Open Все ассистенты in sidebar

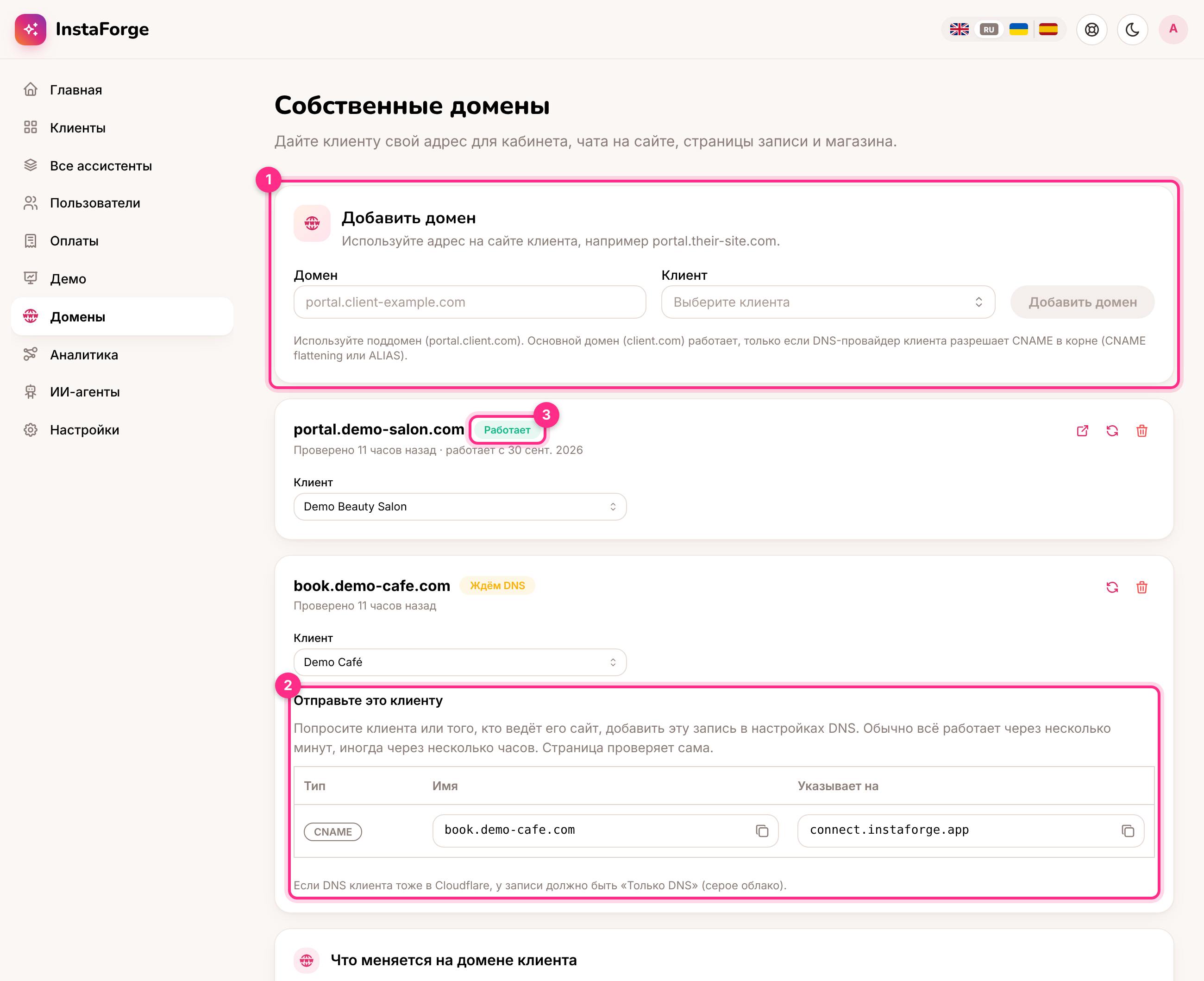click(122, 165)
